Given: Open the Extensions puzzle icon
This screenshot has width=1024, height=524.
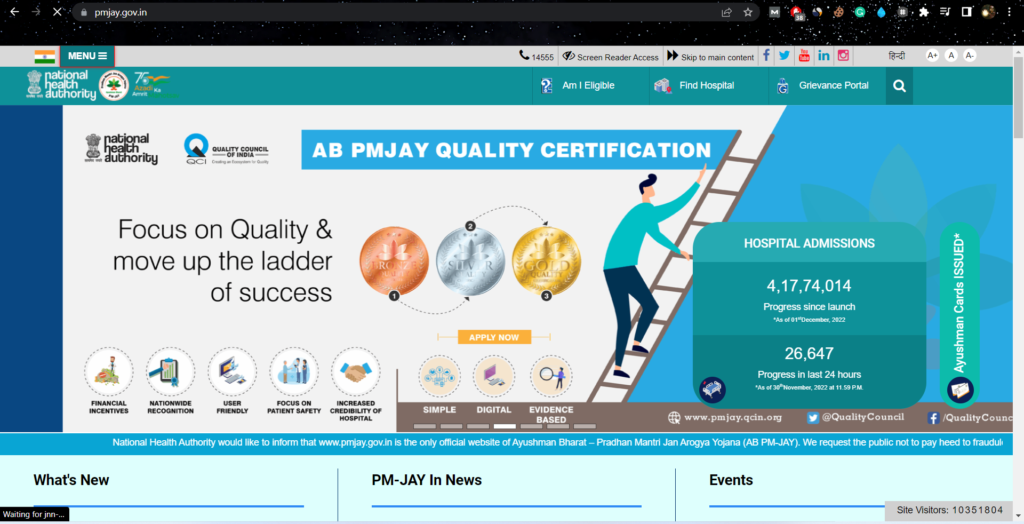Looking at the screenshot, I should point(923,12).
